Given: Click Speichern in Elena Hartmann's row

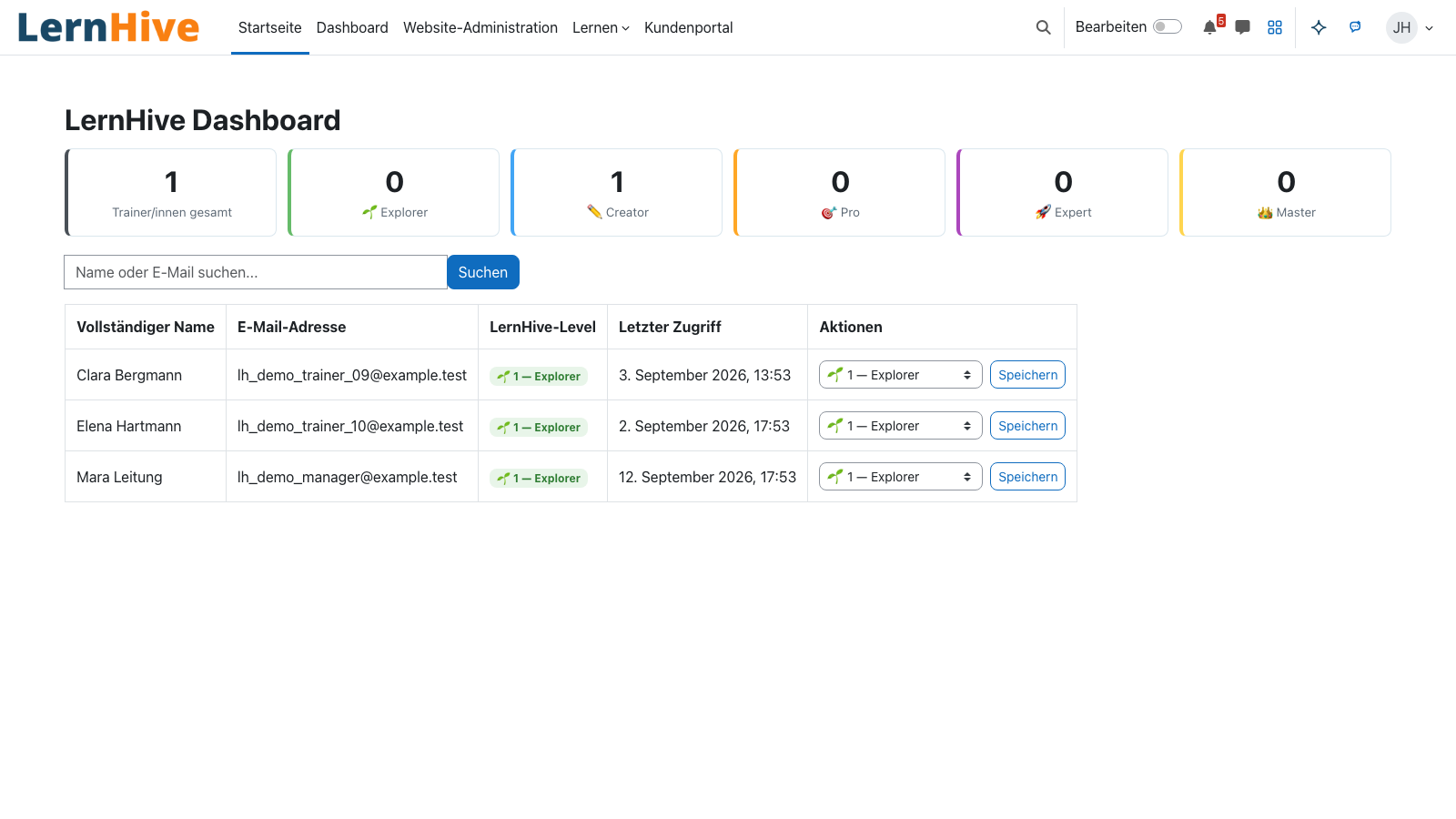Looking at the screenshot, I should click(1027, 426).
